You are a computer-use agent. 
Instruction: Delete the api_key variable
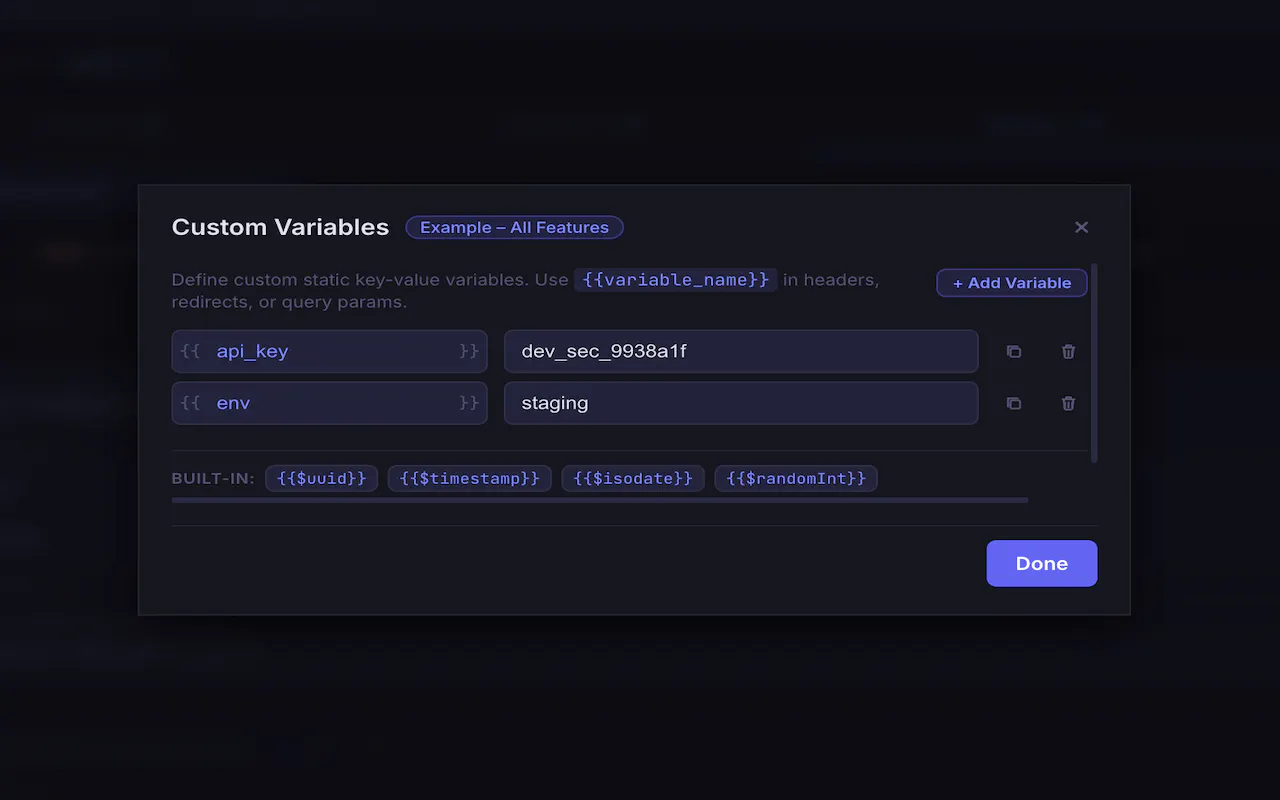[1068, 351]
